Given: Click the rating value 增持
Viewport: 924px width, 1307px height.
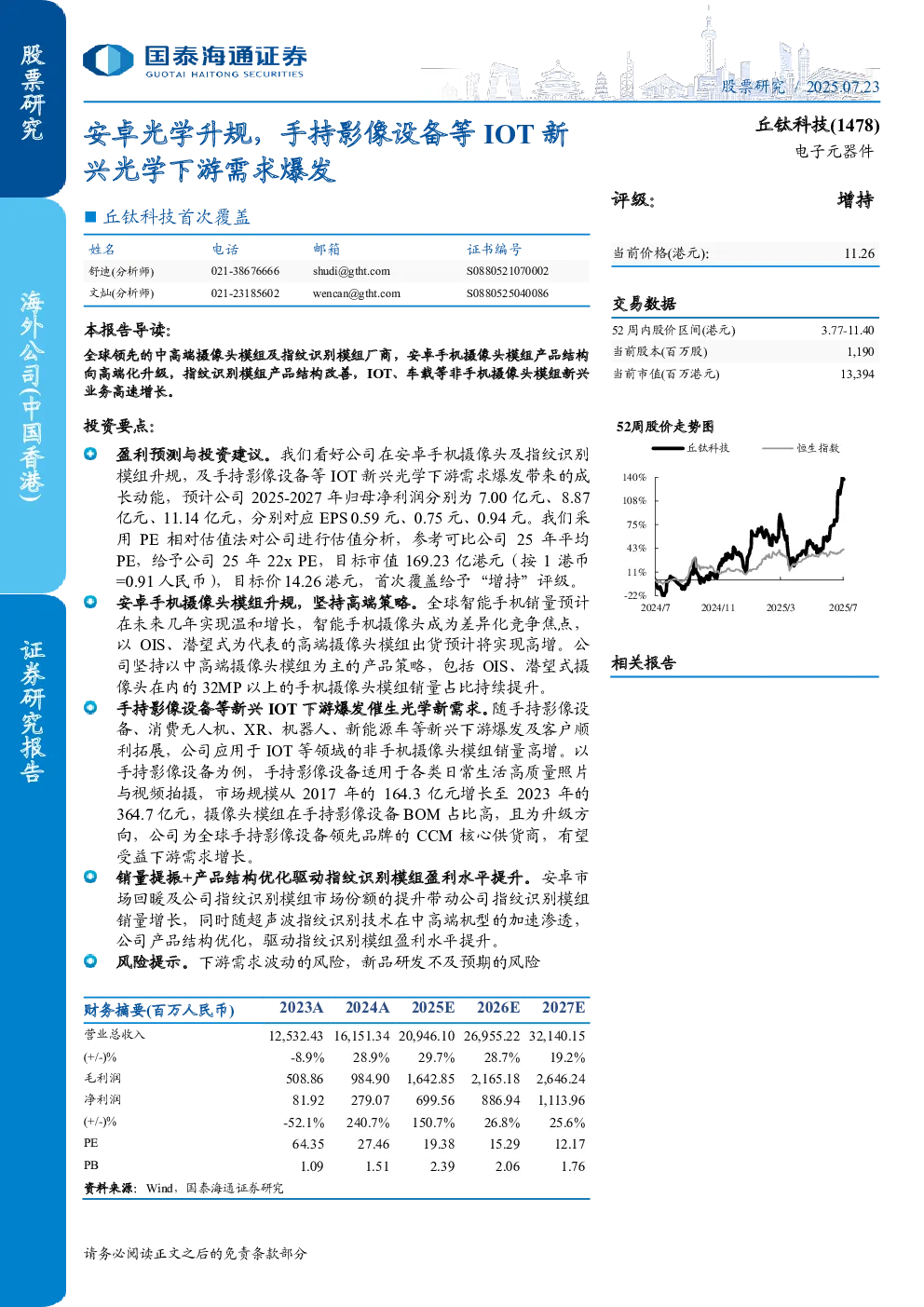Looking at the screenshot, I should click(x=856, y=199).
